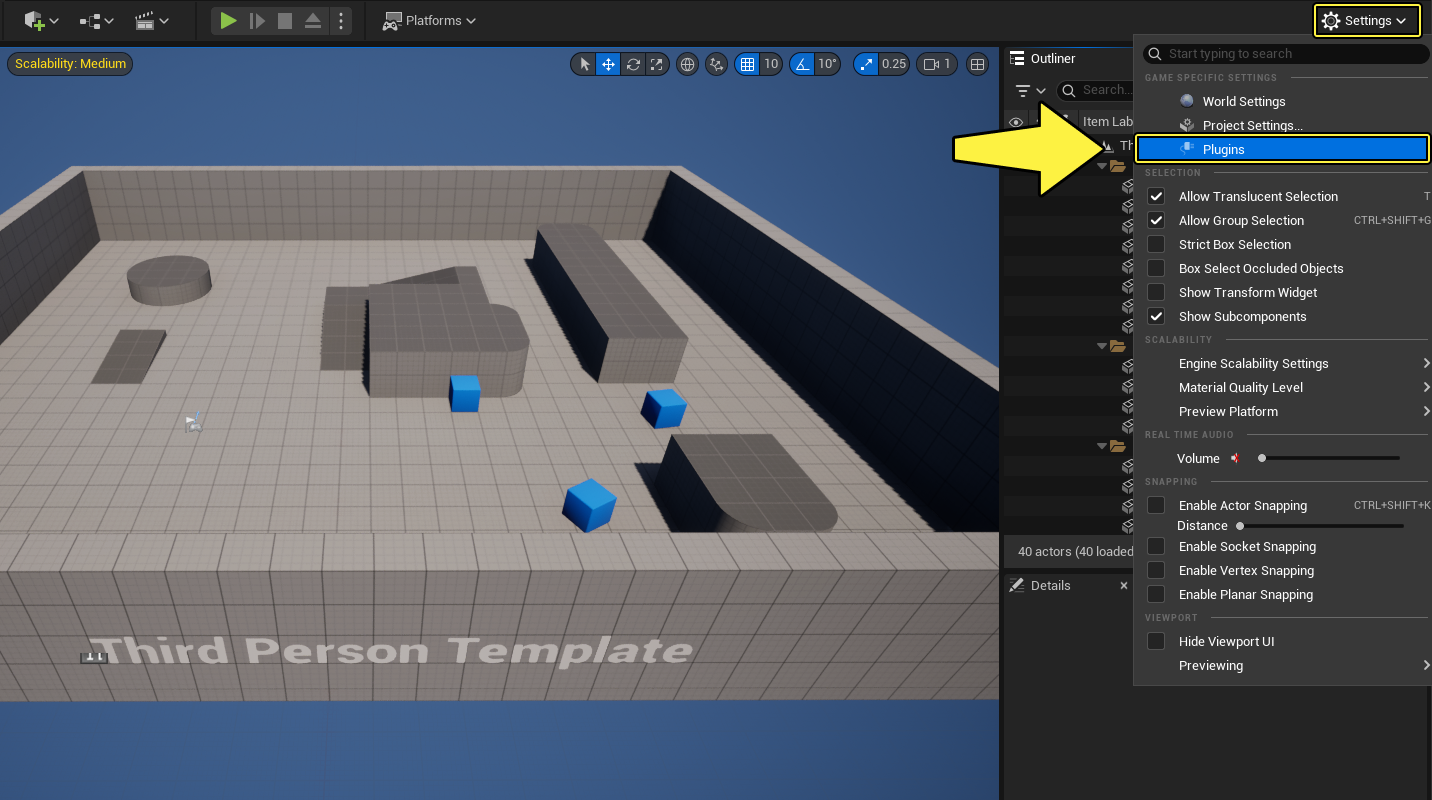This screenshot has width=1432, height=800.
Task: Open the Cinematics clapperboard menu
Action: [x=150, y=20]
